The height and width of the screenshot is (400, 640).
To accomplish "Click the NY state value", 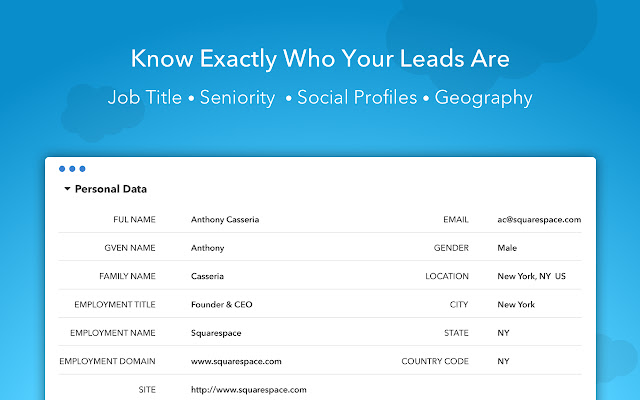I will [x=503, y=332].
